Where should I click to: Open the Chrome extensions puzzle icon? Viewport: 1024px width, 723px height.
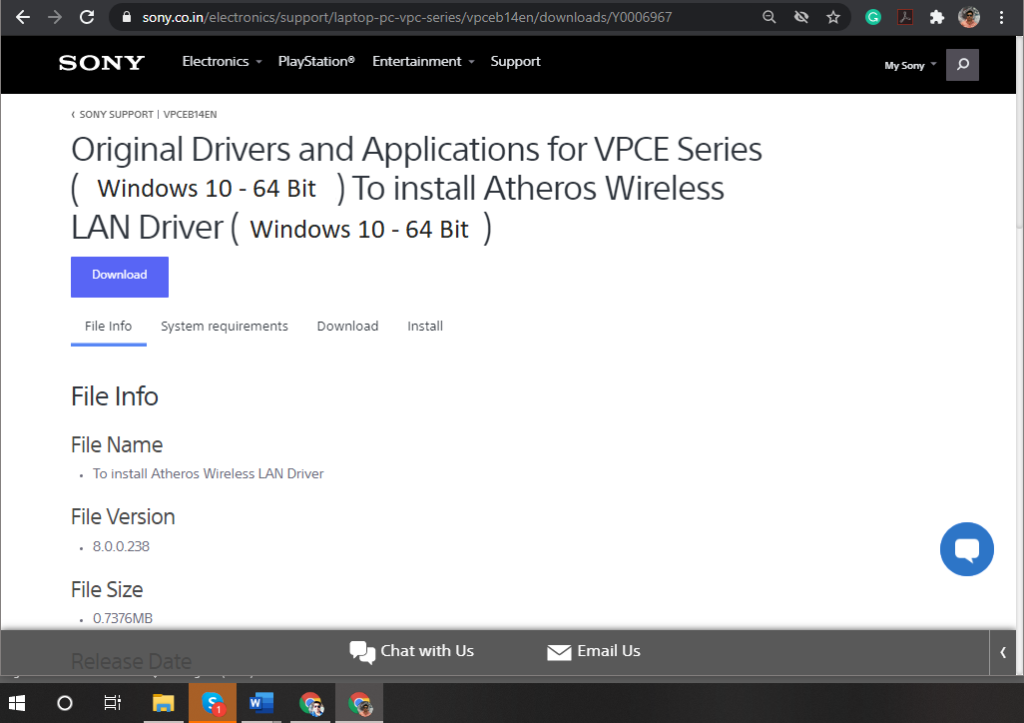click(936, 17)
